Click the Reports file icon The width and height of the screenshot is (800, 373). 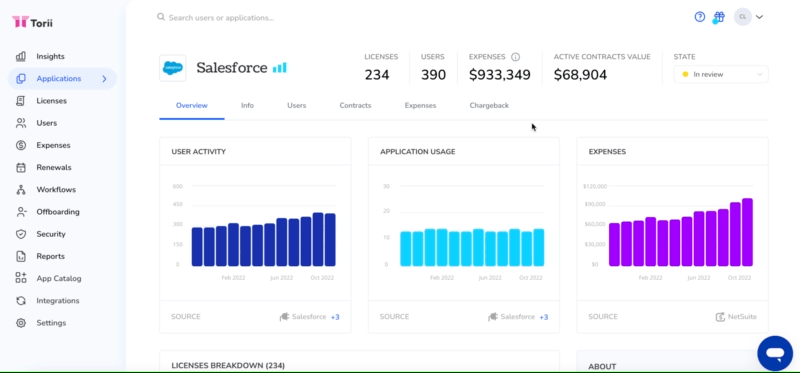click(20, 256)
